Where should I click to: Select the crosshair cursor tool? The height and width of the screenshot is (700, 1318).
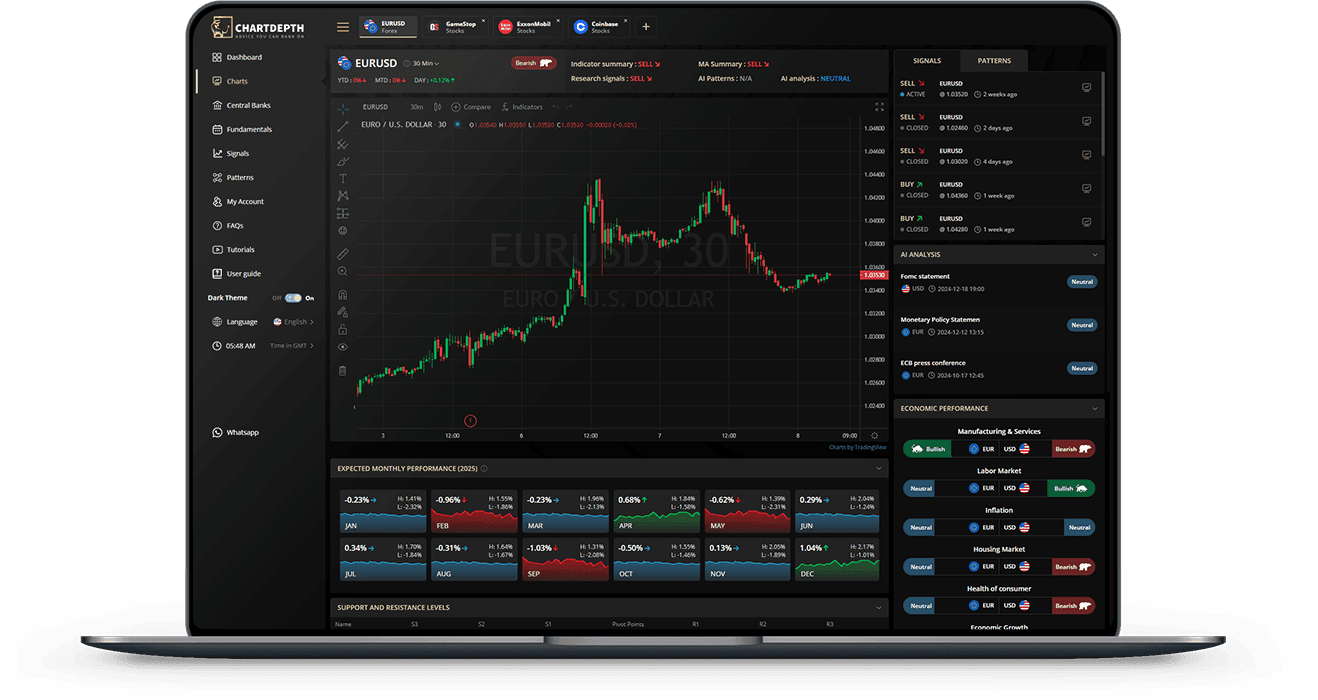tap(343, 108)
